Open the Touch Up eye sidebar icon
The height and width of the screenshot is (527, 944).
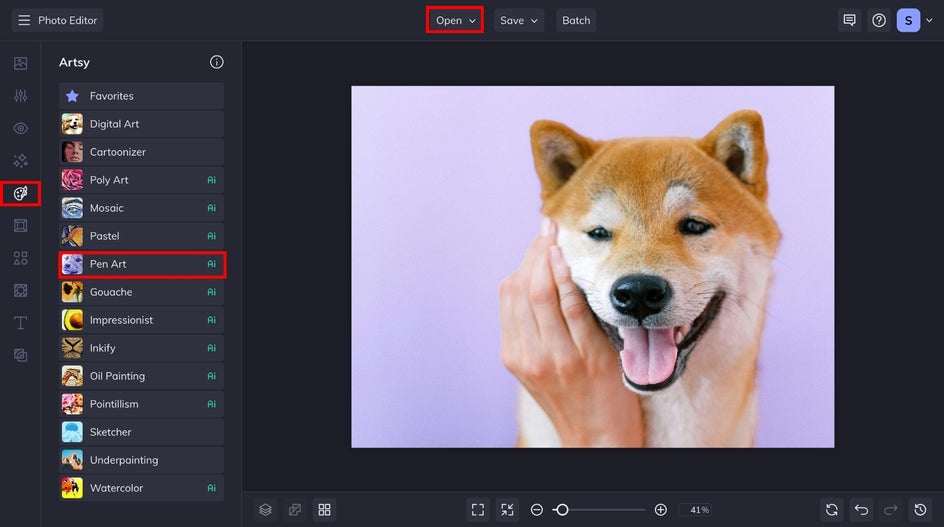click(x=20, y=128)
